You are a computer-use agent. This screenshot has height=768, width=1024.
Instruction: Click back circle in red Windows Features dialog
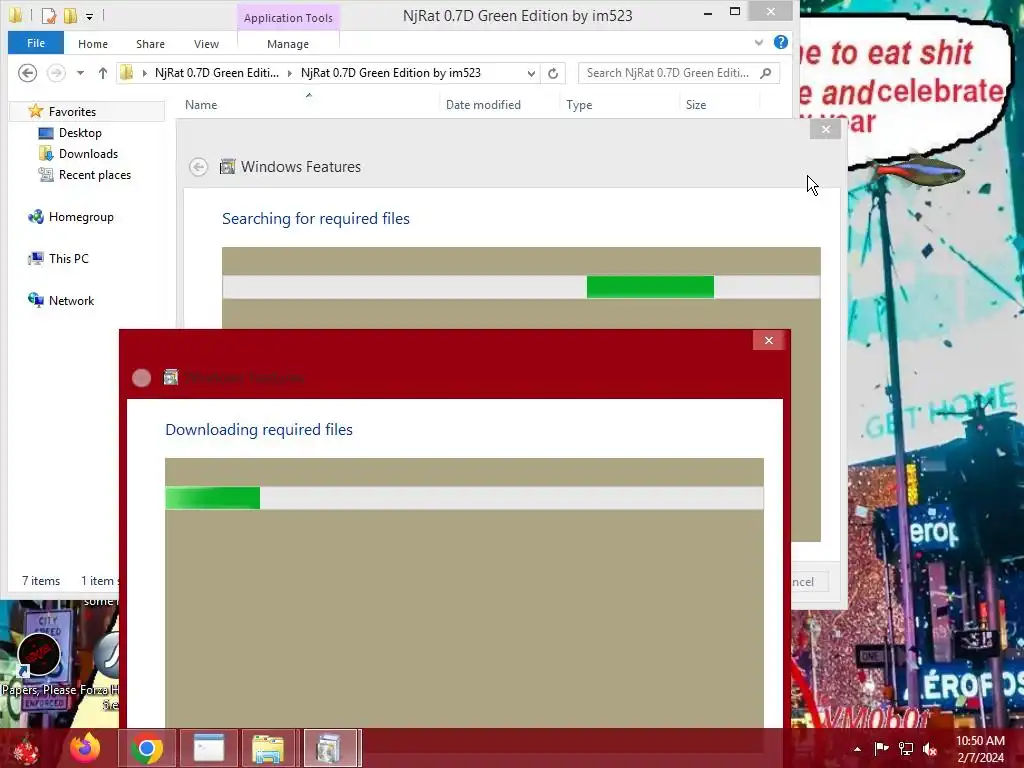coord(142,378)
